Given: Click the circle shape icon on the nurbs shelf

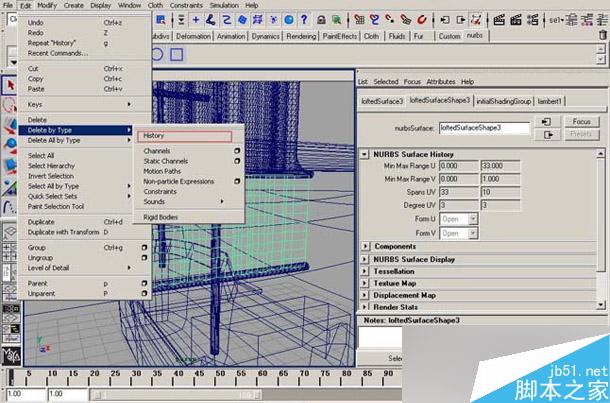Looking at the screenshot, I should click(158, 54).
